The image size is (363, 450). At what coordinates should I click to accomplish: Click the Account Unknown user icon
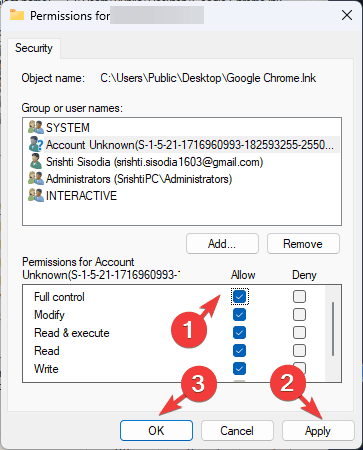click(36, 144)
